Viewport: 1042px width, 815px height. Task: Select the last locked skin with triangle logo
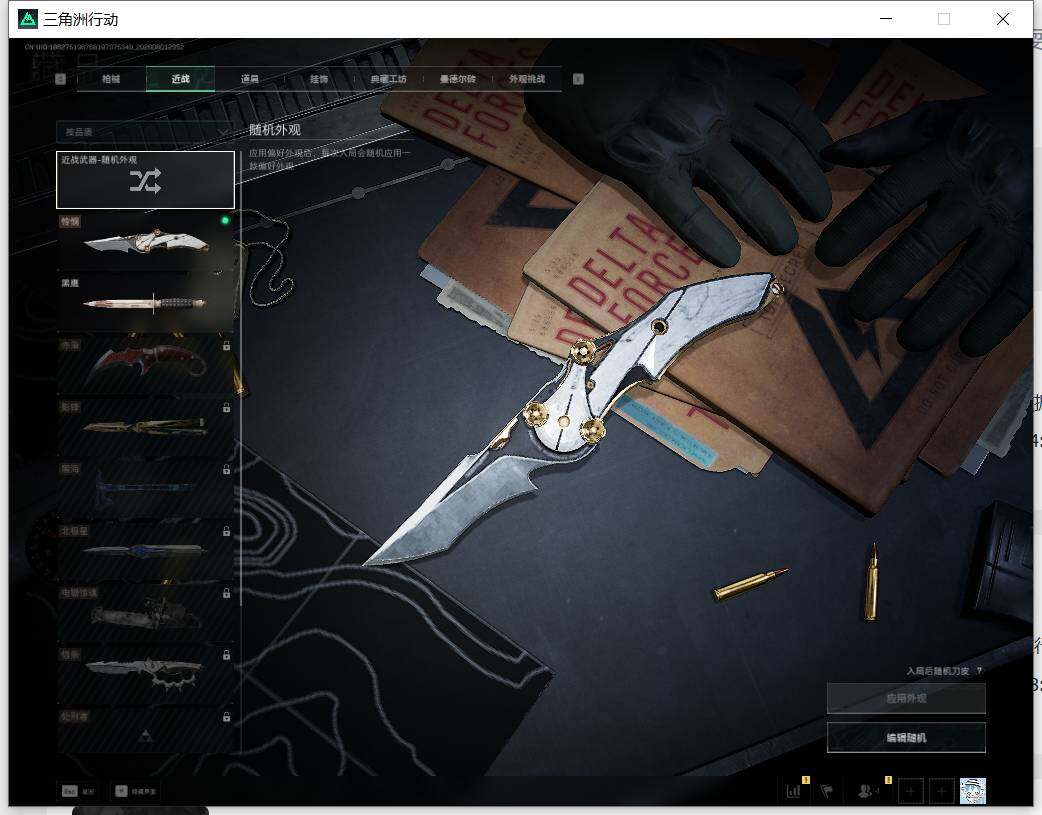(145, 730)
